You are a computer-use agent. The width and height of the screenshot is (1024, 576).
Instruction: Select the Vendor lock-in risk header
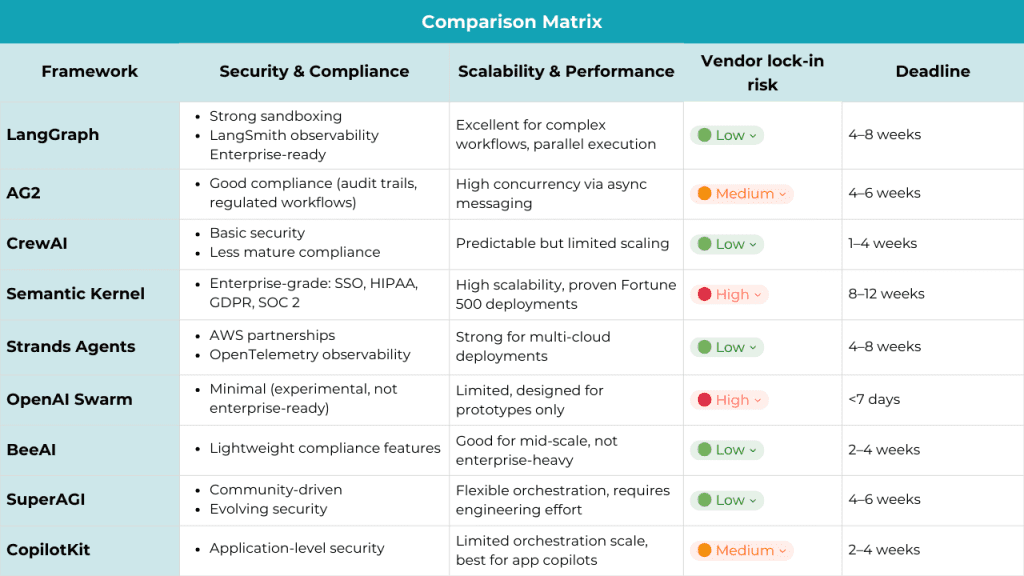click(762, 72)
